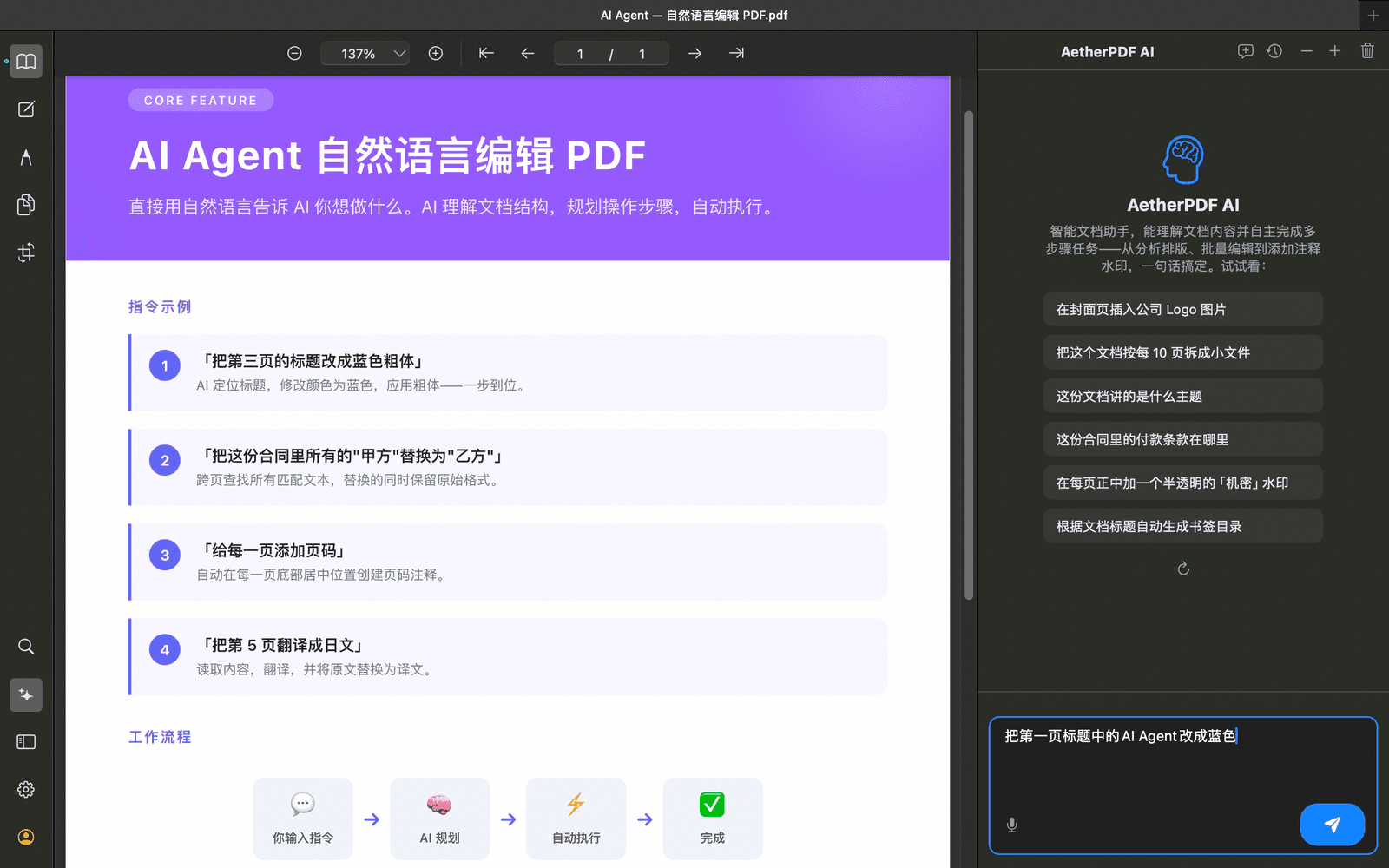1389x868 pixels.
Task: Click the '完成' workflow card
Action: 713,819
